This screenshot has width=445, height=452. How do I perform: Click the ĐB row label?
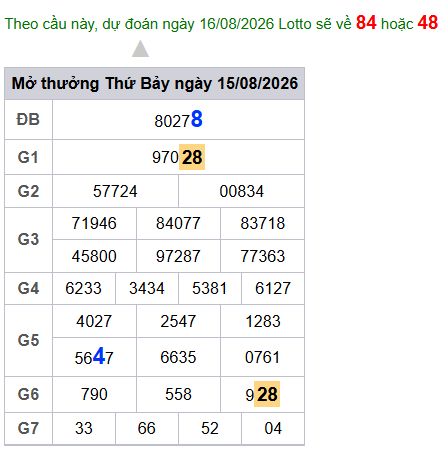coord(28,119)
